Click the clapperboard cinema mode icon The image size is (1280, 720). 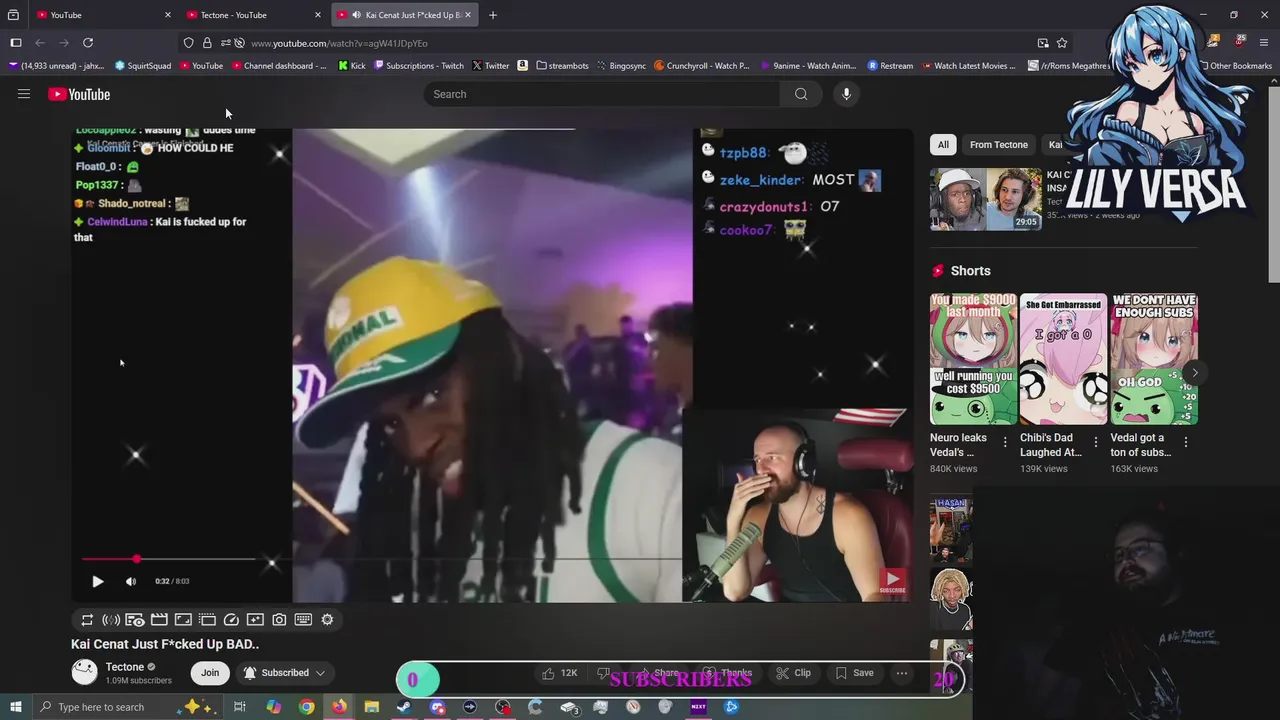(159, 620)
